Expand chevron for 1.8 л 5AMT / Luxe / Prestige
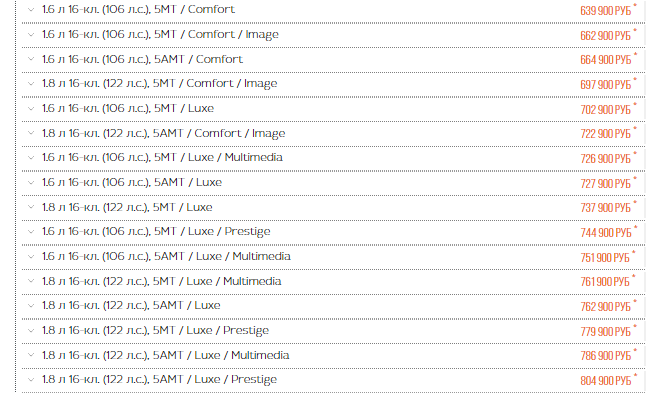 pos(31,380)
